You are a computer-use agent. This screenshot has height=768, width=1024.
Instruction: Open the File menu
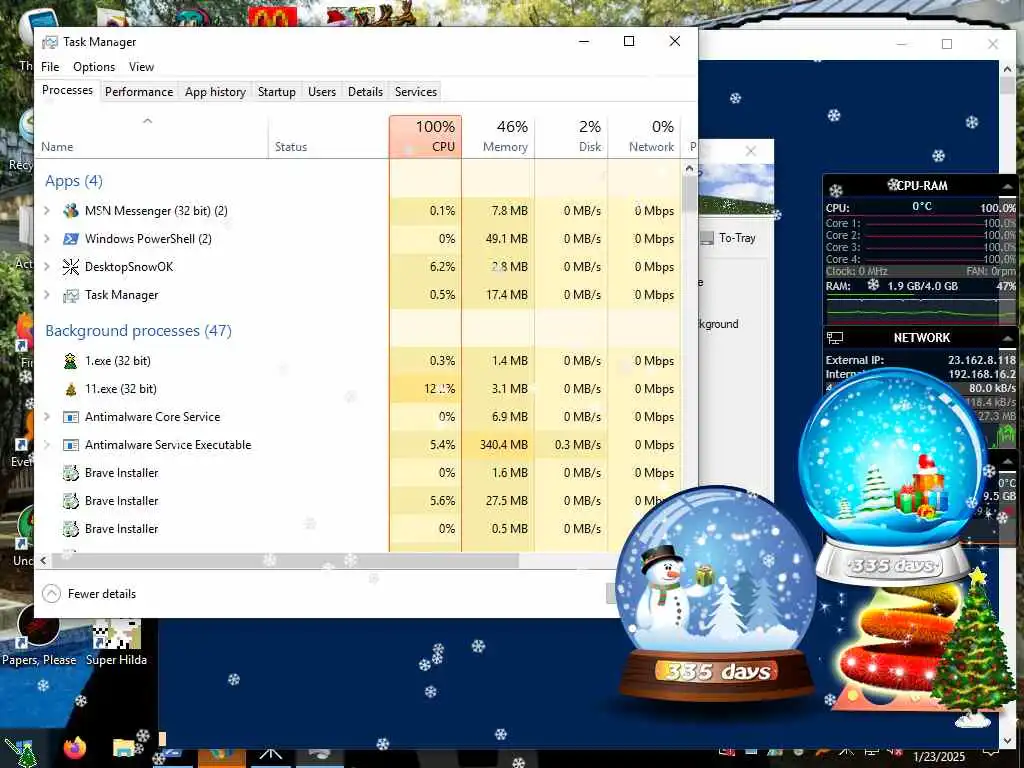pyautogui.click(x=50, y=67)
